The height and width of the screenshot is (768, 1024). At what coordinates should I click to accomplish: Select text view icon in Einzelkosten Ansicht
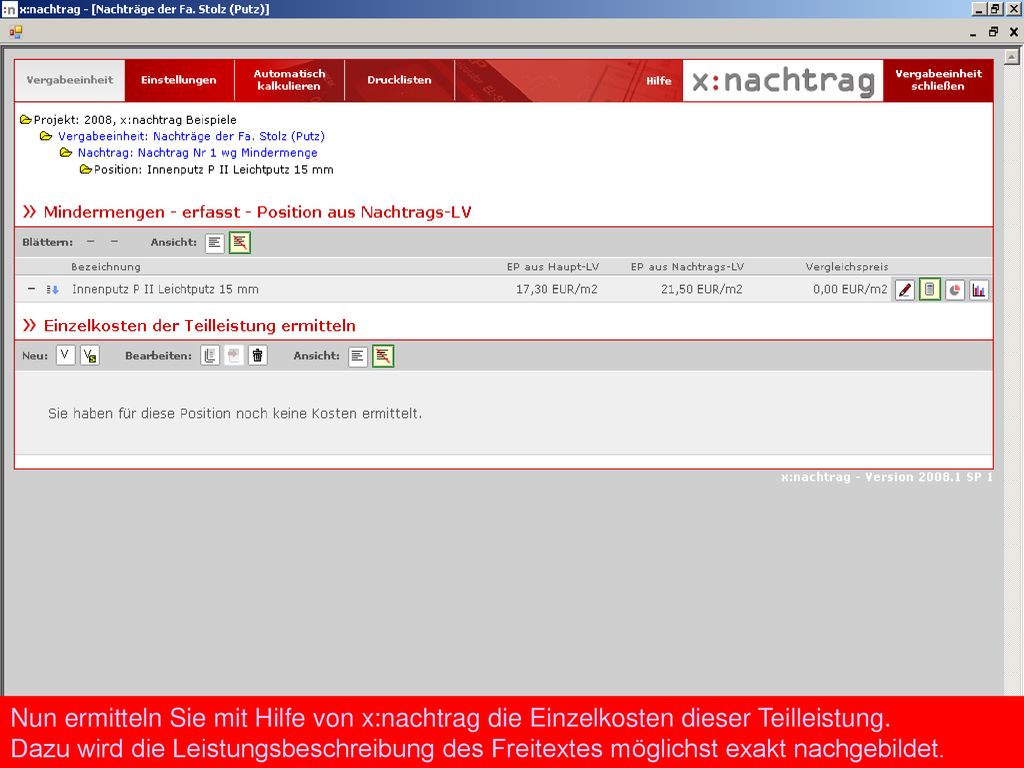click(358, 356)
